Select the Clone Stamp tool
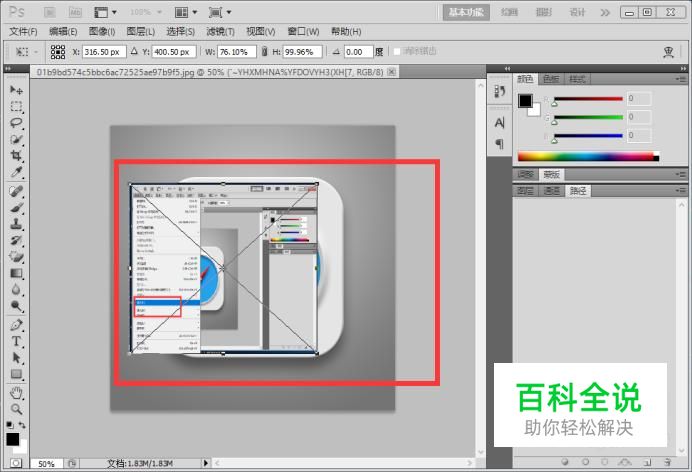The width and height of the screenshot is (692, 472). tap(16, 224)
